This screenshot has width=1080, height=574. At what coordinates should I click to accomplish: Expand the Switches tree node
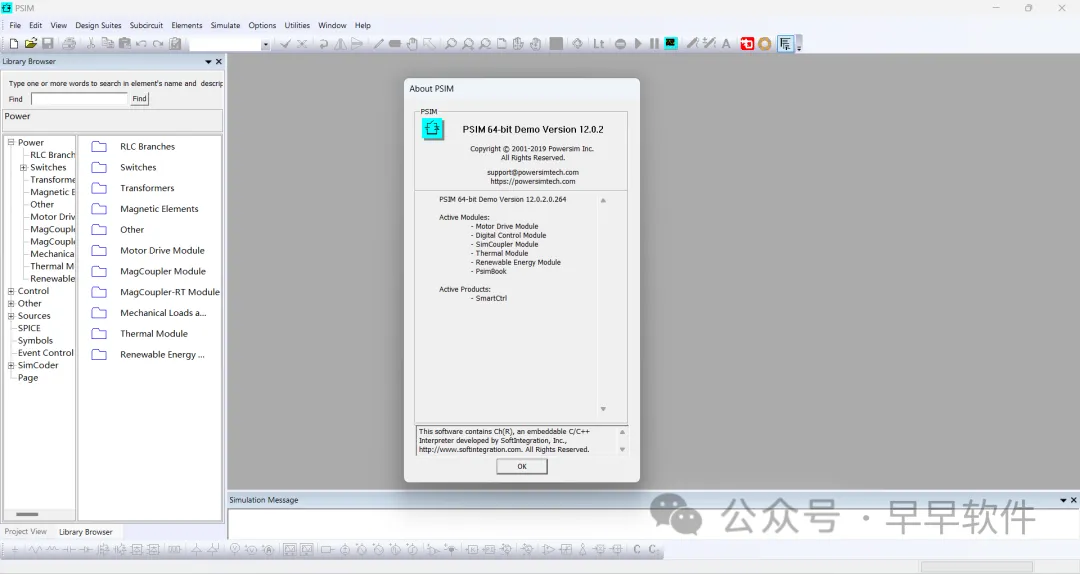tap(23, 167)
